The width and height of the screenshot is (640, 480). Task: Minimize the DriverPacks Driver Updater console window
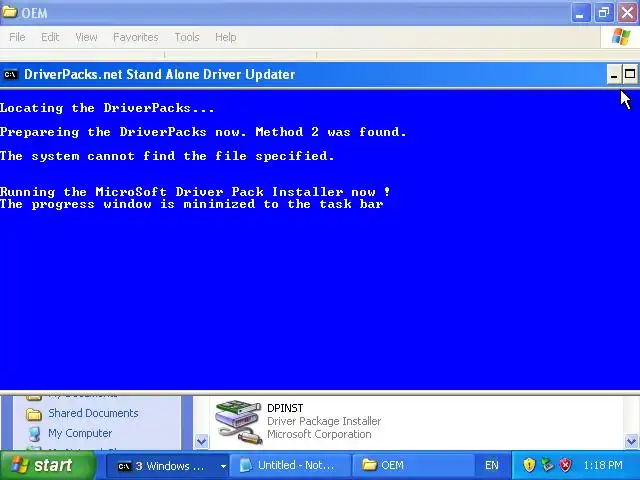pyautogui.click(x=614, y=74)
